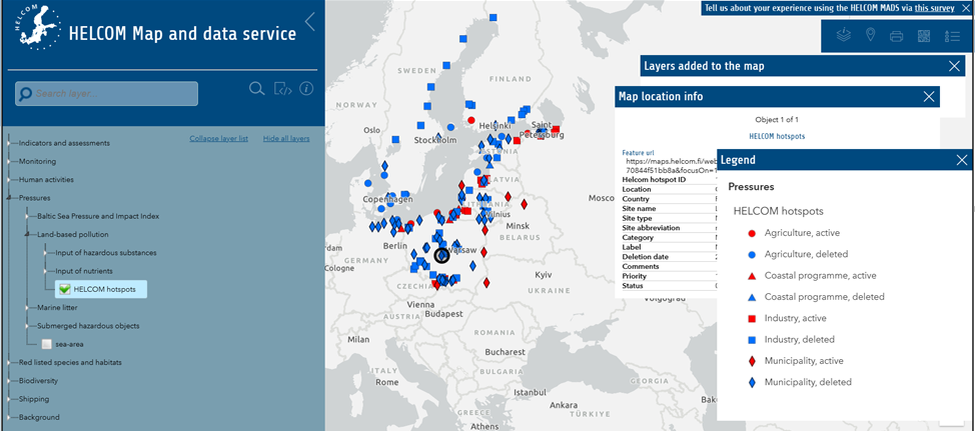
Task: Open the legend list icon in toolbar
Action: (x=952, y=36)
